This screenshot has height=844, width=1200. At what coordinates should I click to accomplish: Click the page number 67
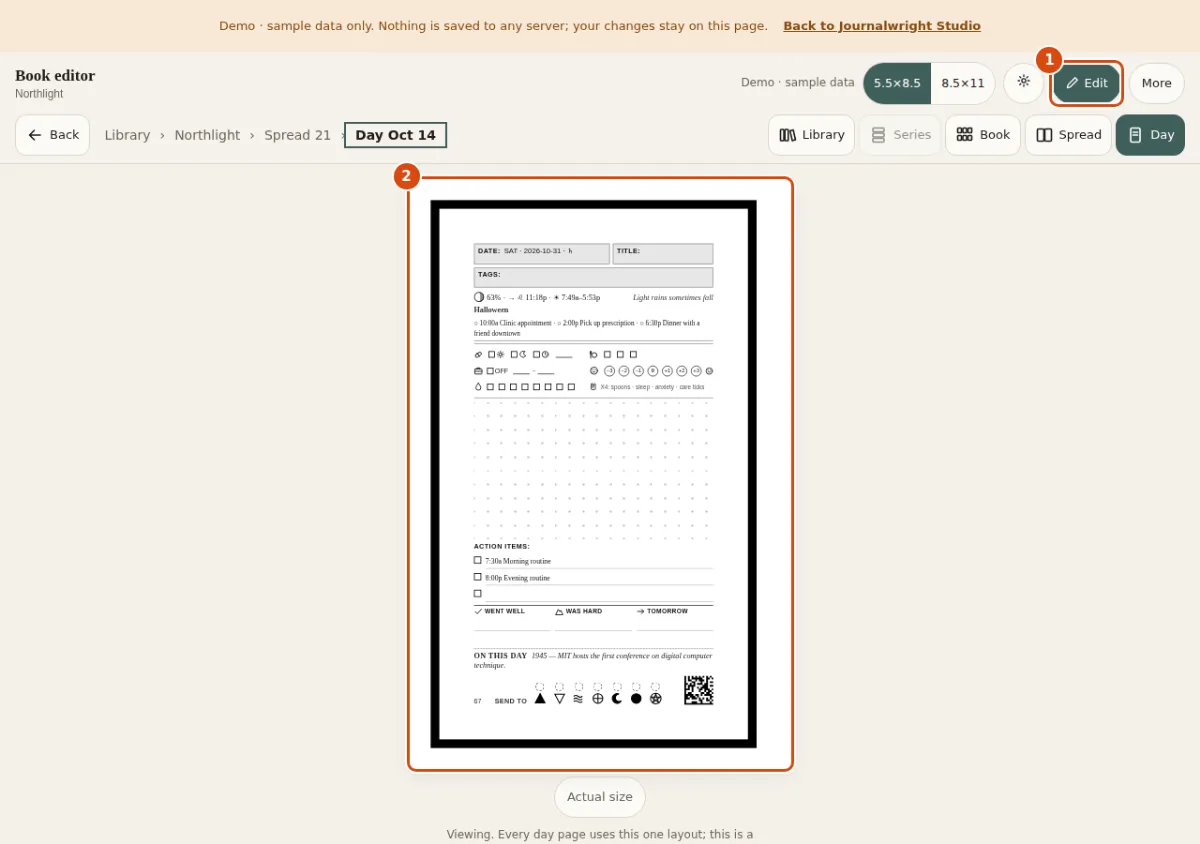[x=477, y=701]
